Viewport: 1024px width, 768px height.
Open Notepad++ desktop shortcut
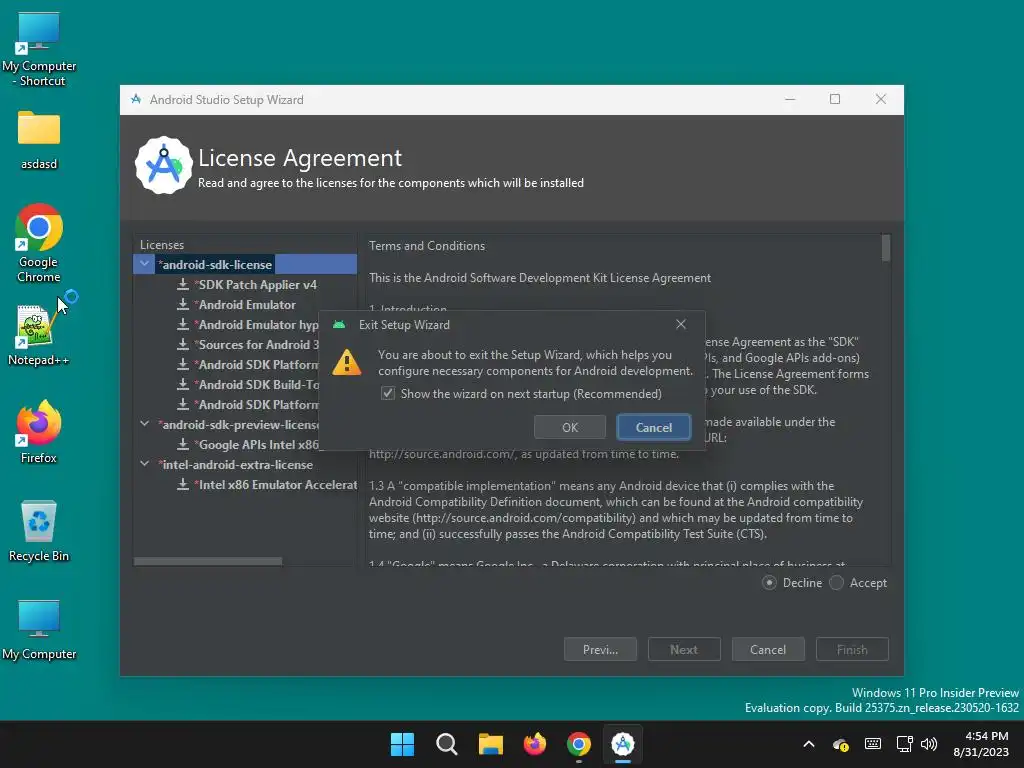tap(38, 336)
